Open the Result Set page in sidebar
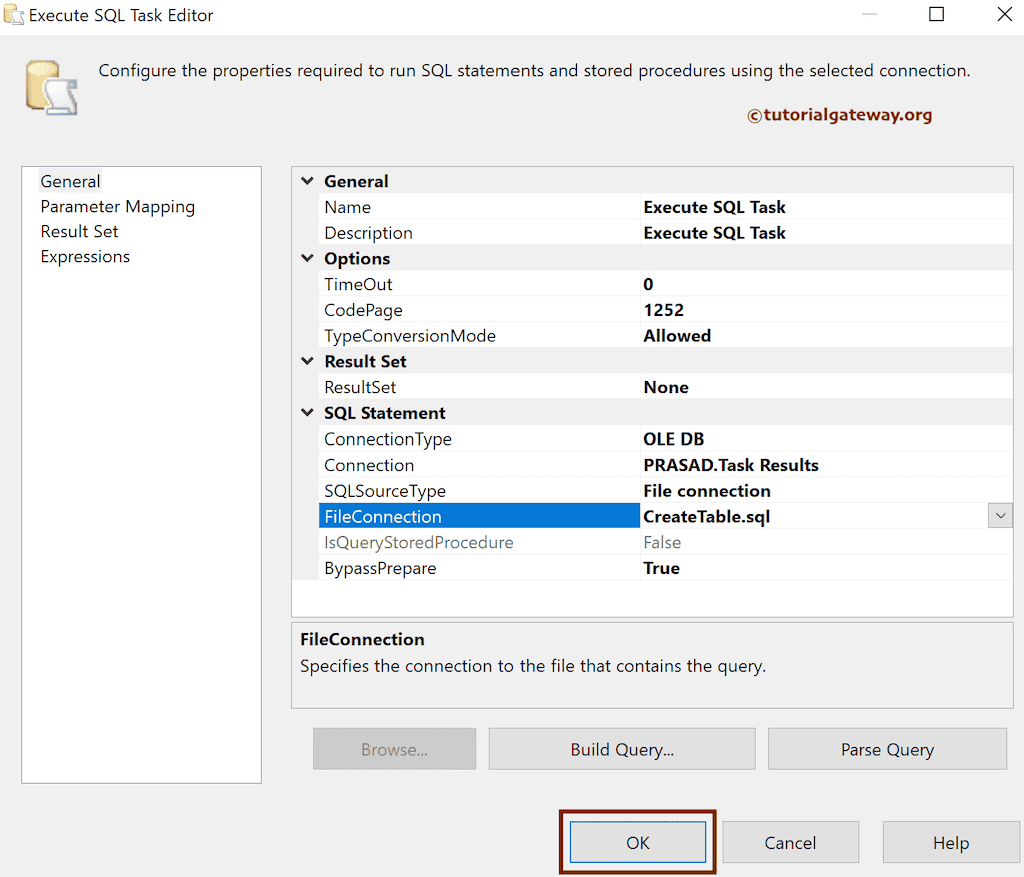 (79, 231)
